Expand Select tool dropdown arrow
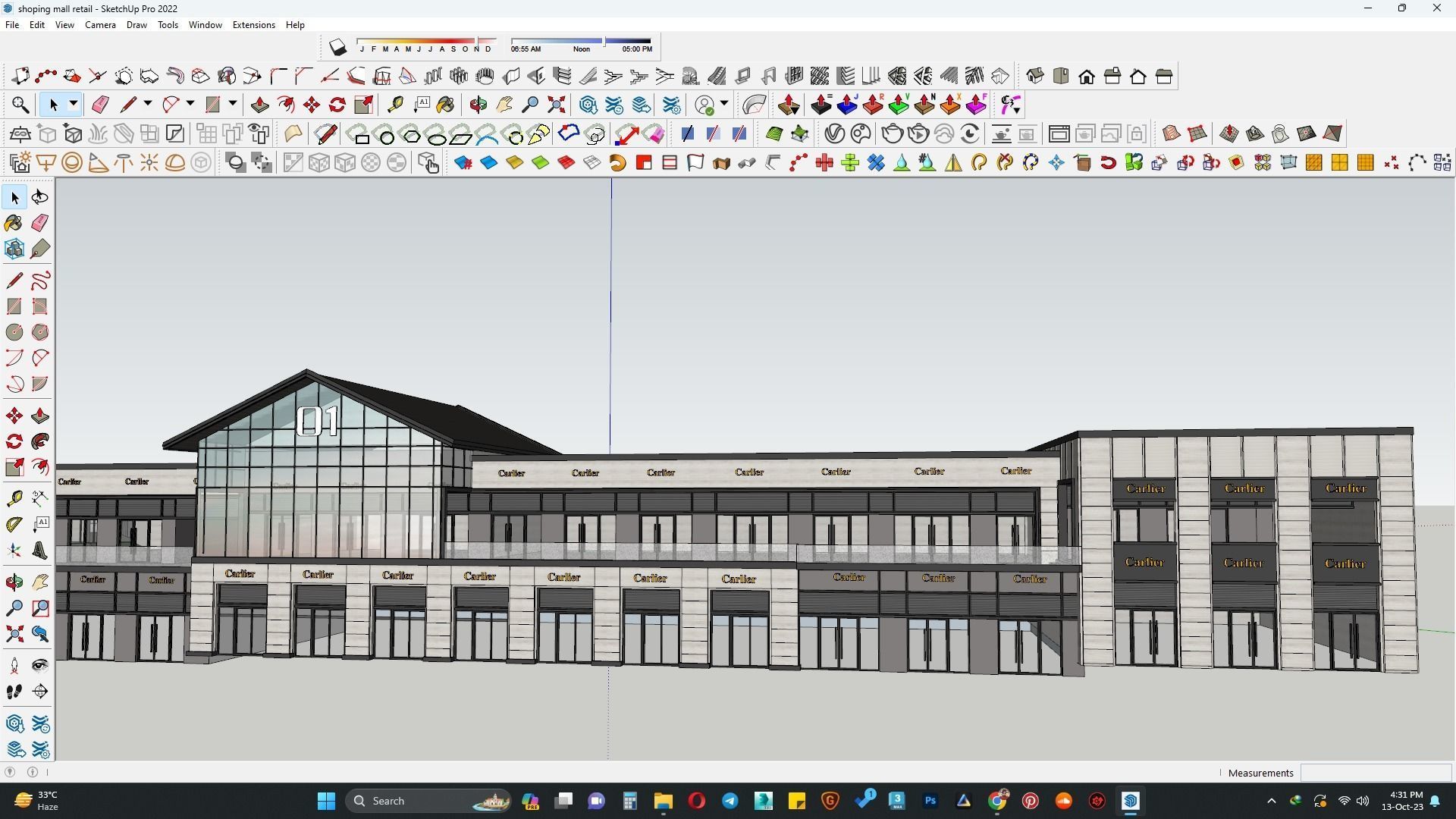This screenshot has width=1456, height=819. point(73,104)
